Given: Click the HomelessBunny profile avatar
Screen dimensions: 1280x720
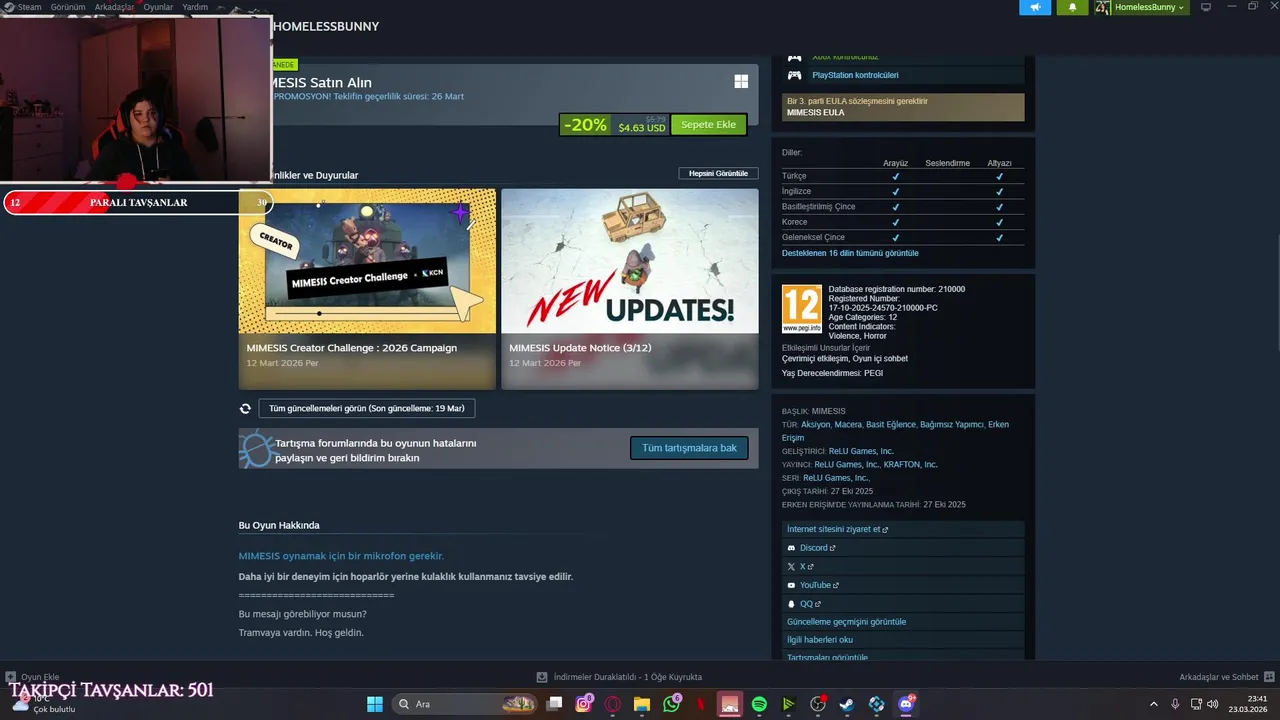Looking at the screenshot, I should tap(1103, 7).
